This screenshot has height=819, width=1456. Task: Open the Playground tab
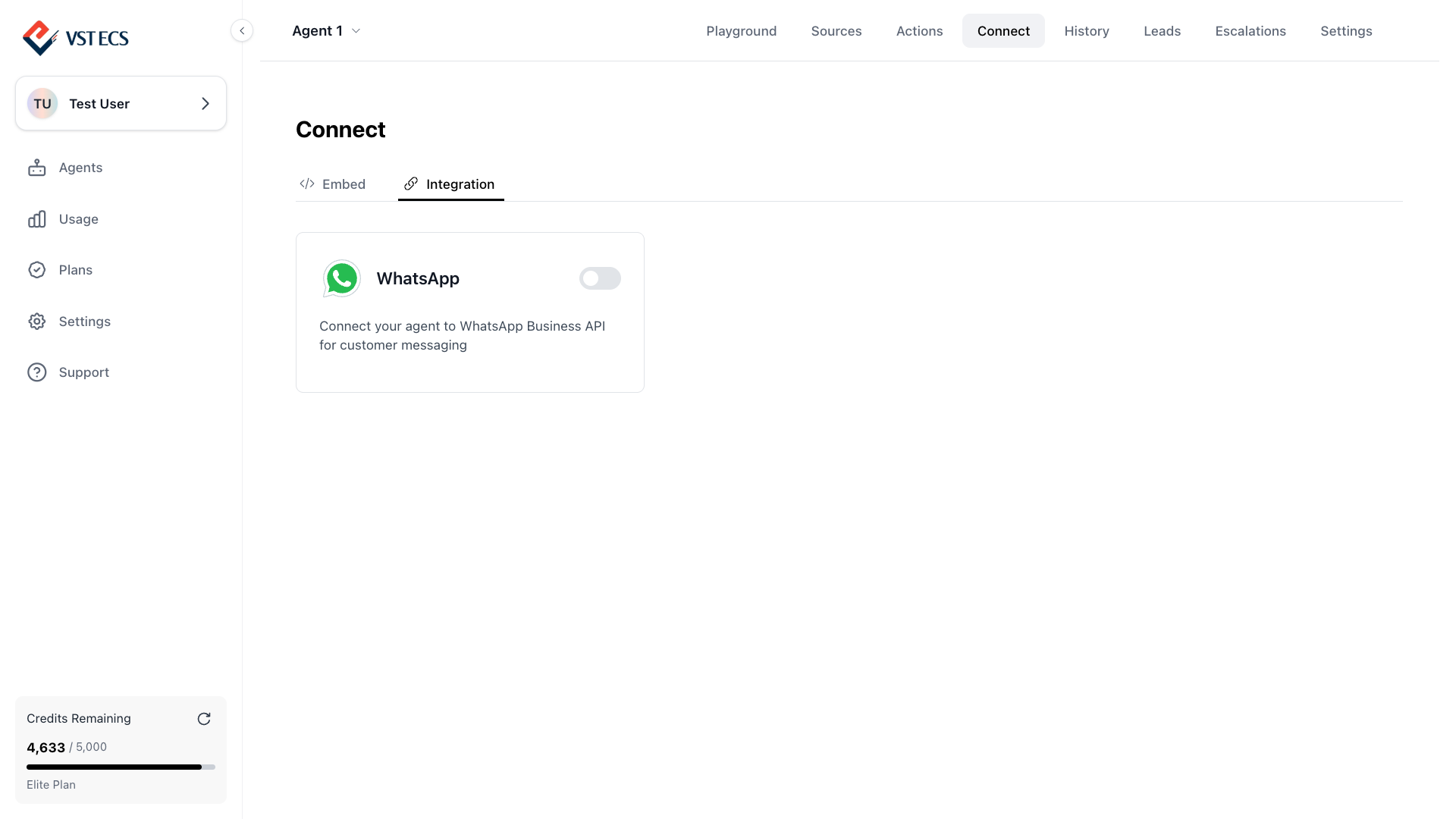tap(741, 31)
